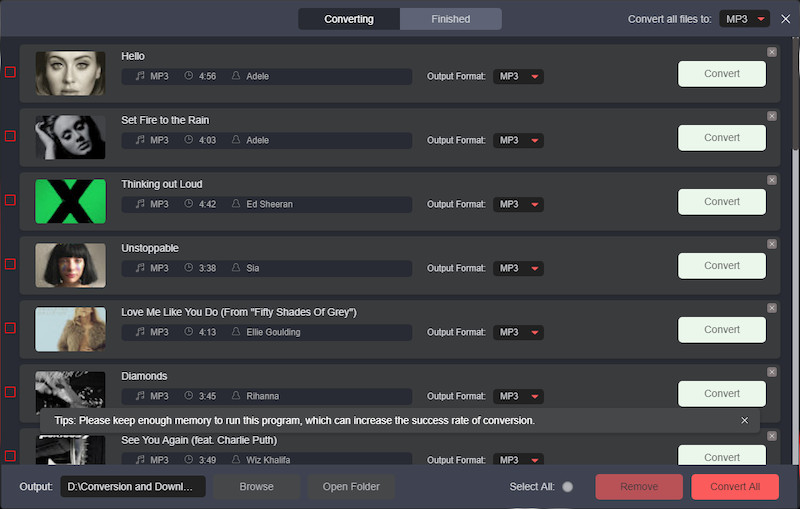The width and height of the screenshot is (800, 509).
Task: Remove See You Again via its X icon
Action: tap(772, 436)
